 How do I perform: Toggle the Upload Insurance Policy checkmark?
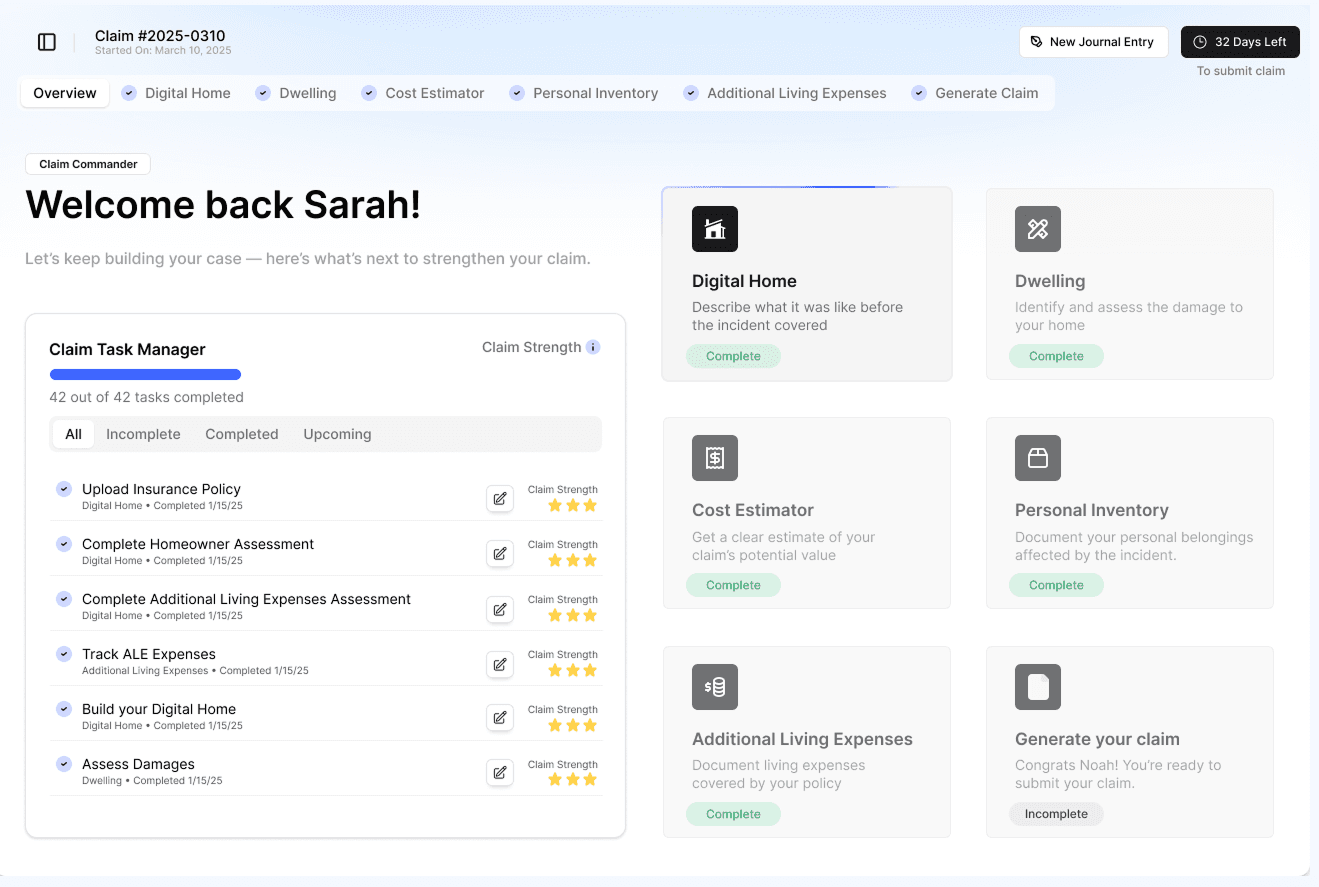64,489
